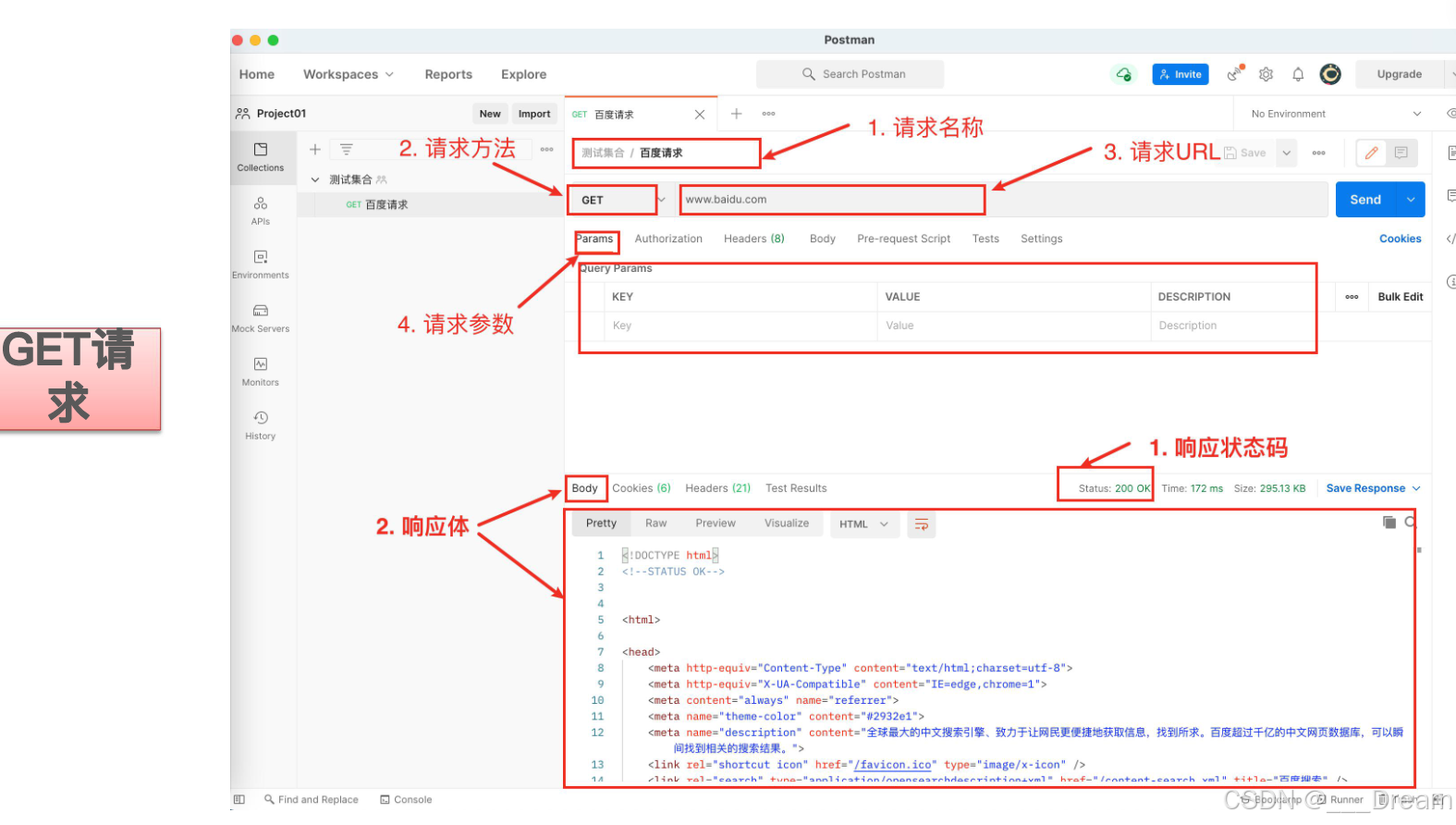Open the notifications bell
The image size is (1456, 825).
[1298, 74]
